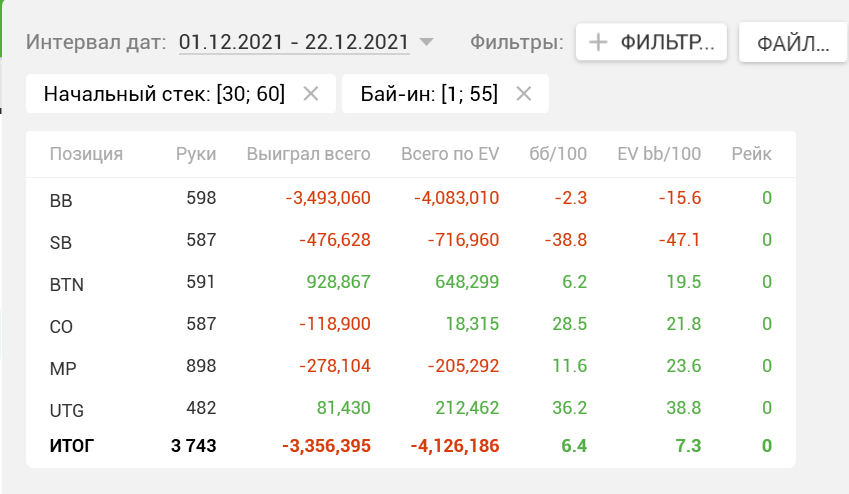Sort by the Рейк column header

[751, 154]
